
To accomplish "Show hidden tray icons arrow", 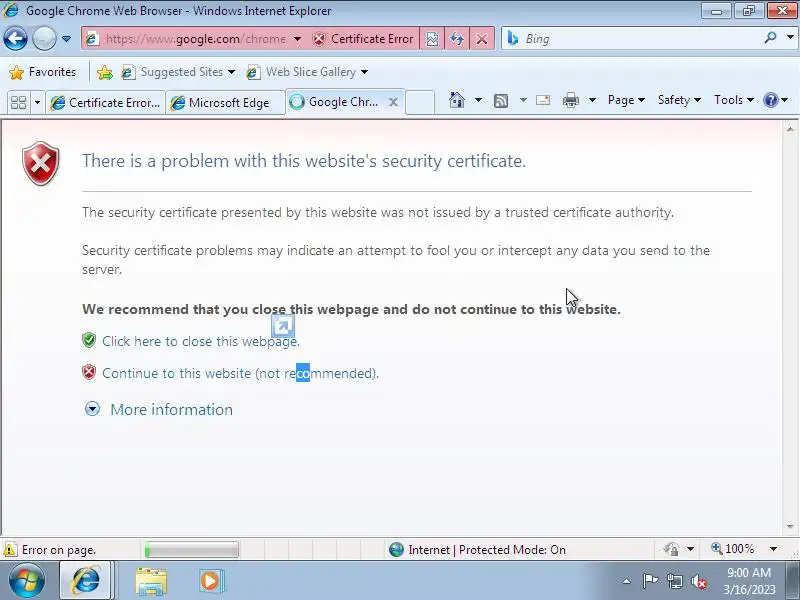I will 627,581.
